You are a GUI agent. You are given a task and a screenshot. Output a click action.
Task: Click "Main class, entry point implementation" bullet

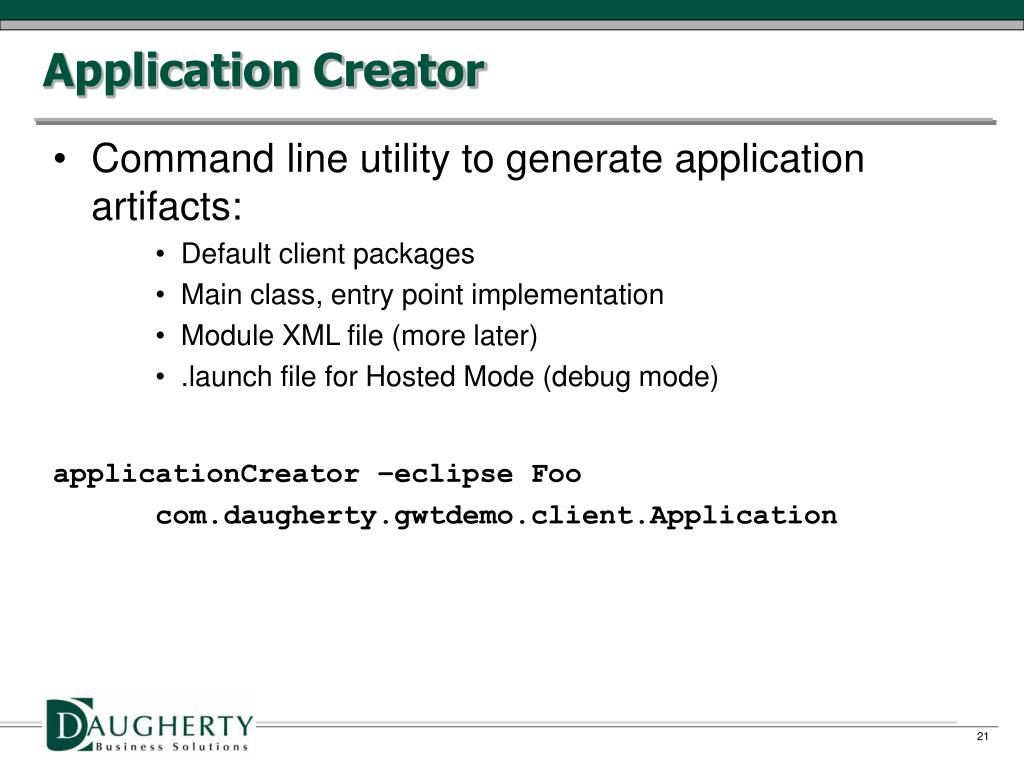422,295
